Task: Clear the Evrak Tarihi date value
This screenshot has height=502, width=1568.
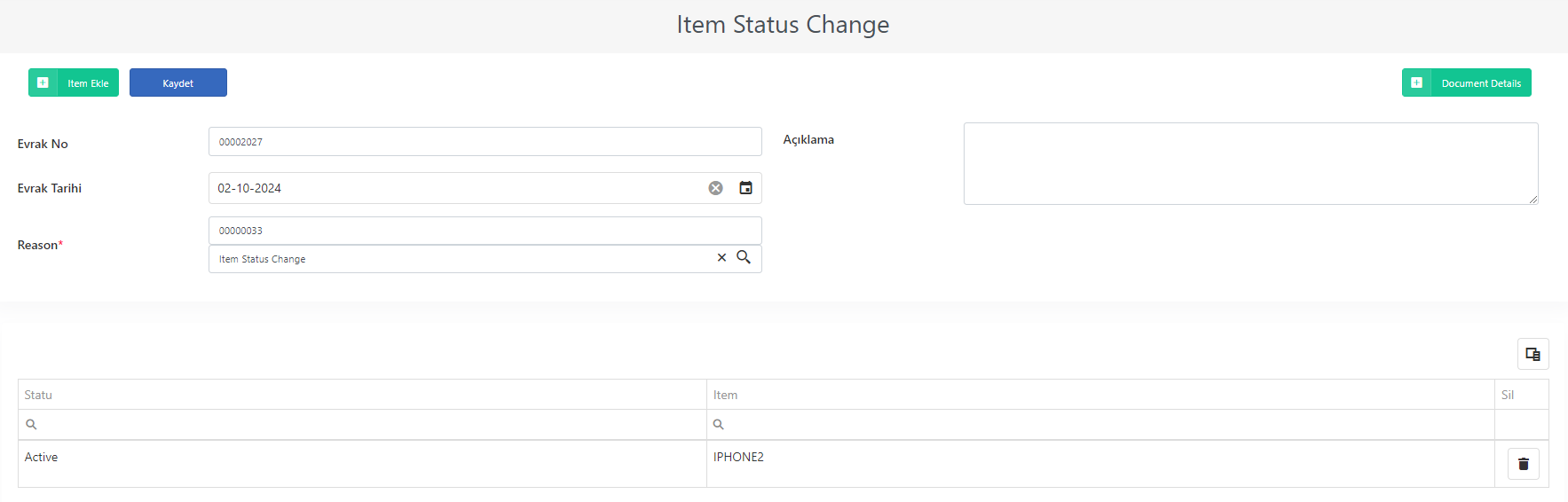Action: (715, 188)
